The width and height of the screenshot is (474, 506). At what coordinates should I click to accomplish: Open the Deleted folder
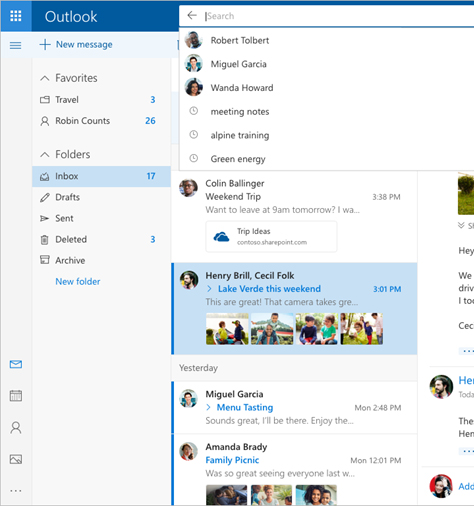click(101, 239)
